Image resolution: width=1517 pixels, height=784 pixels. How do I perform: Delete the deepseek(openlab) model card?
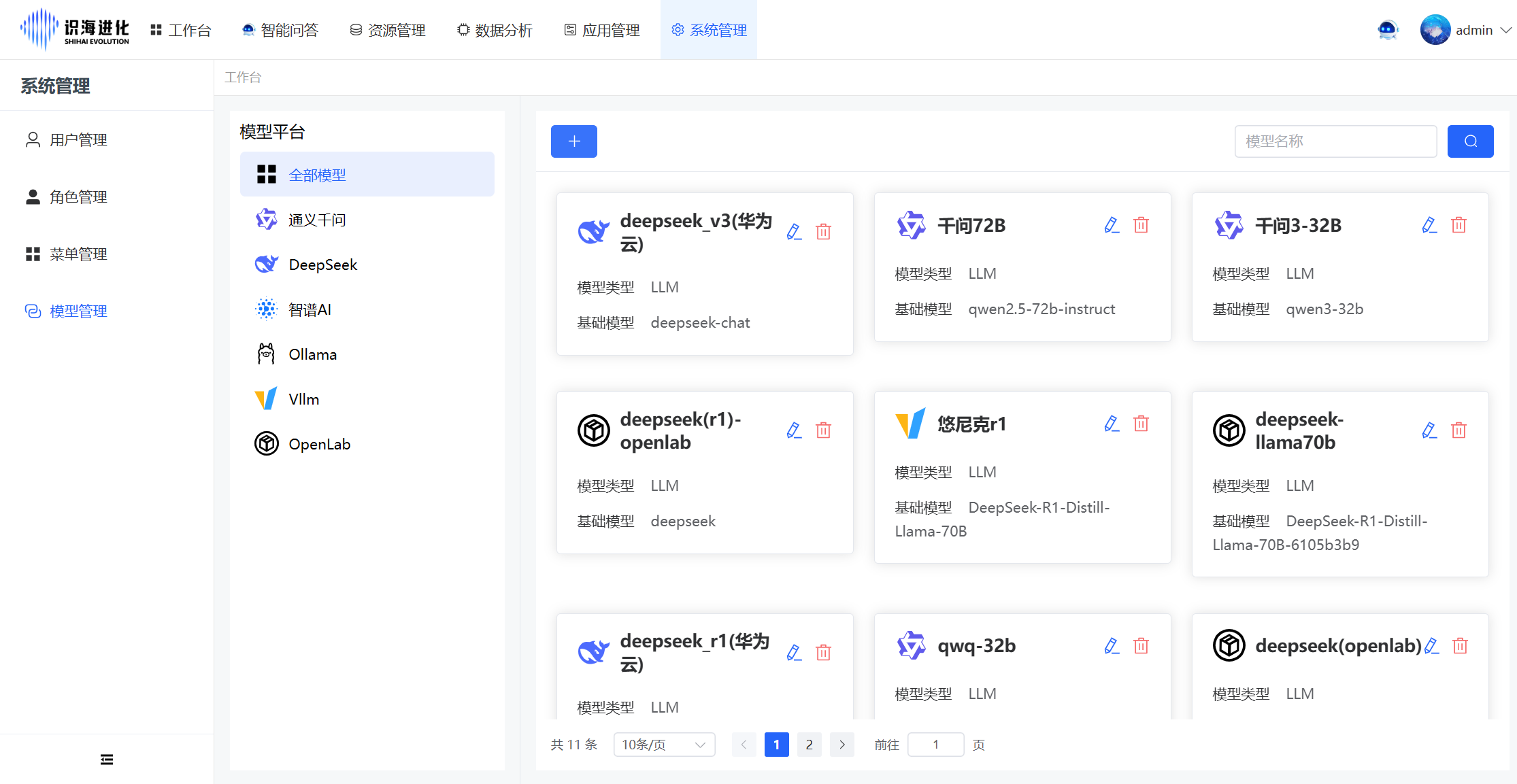(1460, 646)
